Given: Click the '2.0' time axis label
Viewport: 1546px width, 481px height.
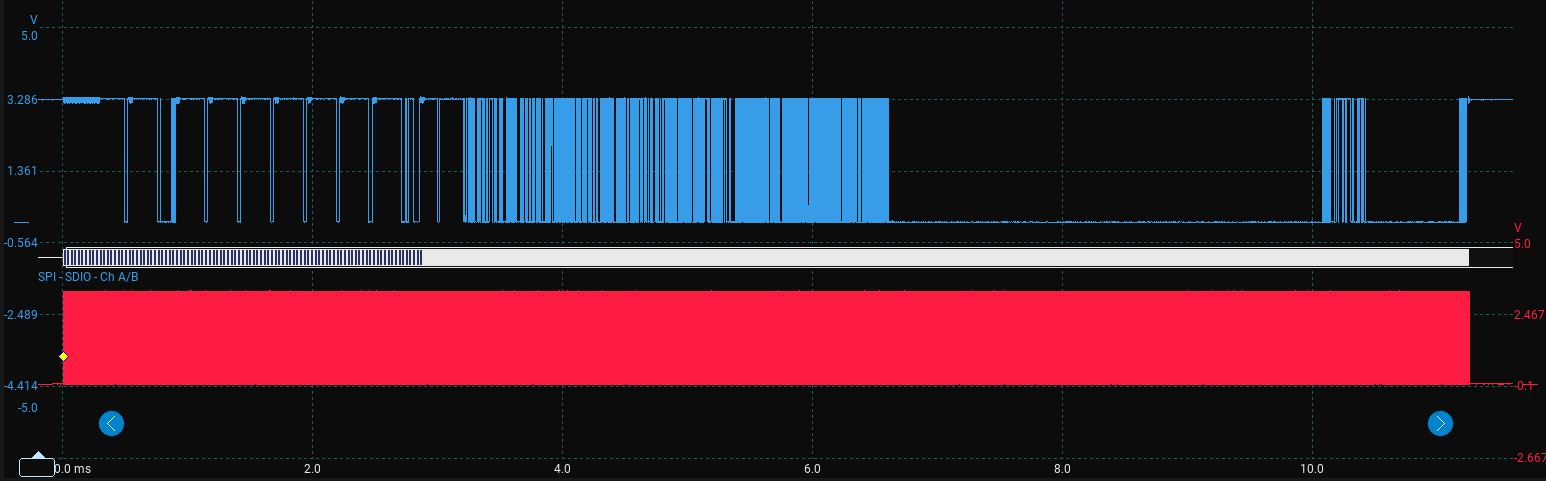Looking at the screenshot, I should (x=312, y=468).
